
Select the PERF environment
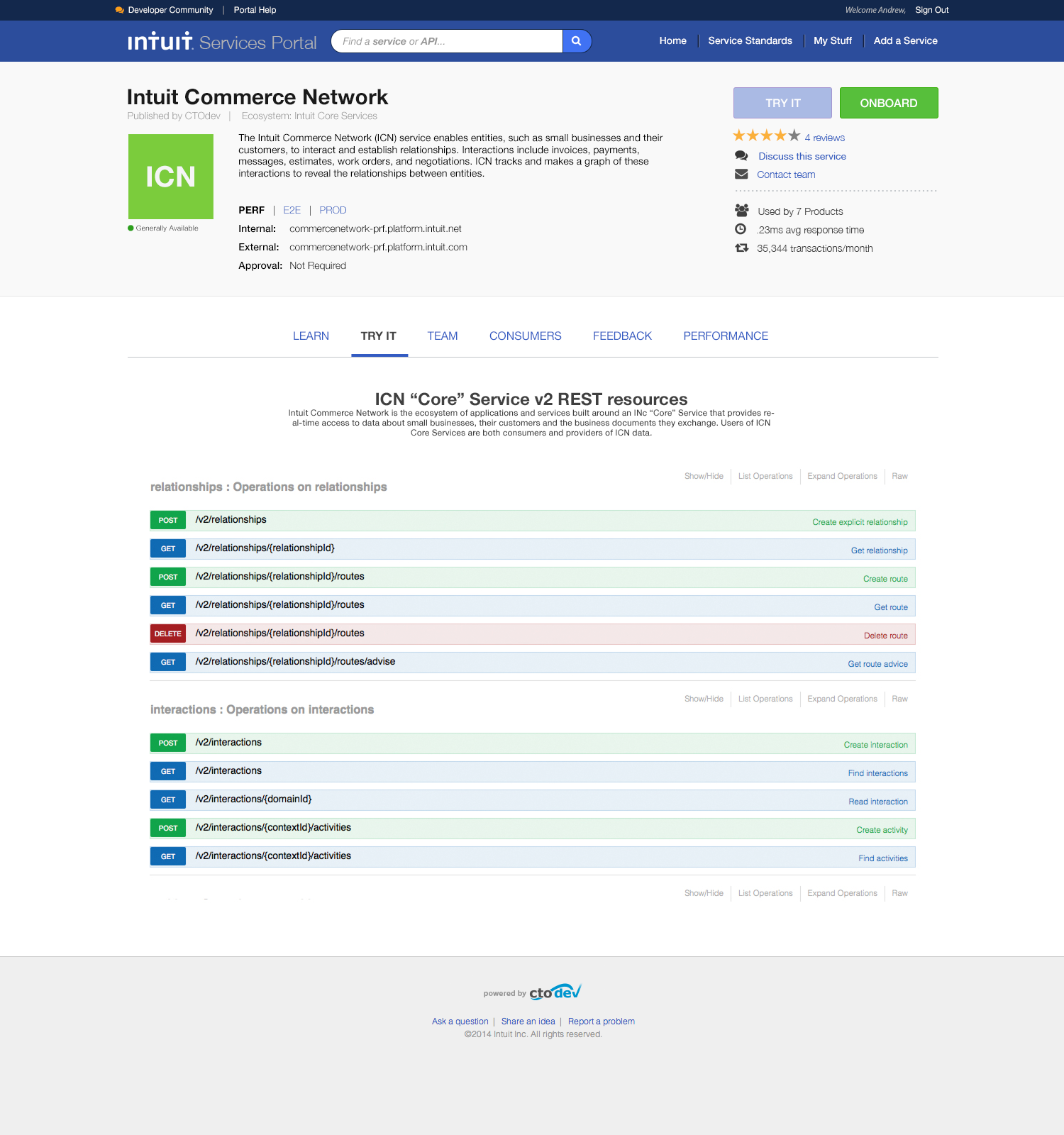[251, 210]
